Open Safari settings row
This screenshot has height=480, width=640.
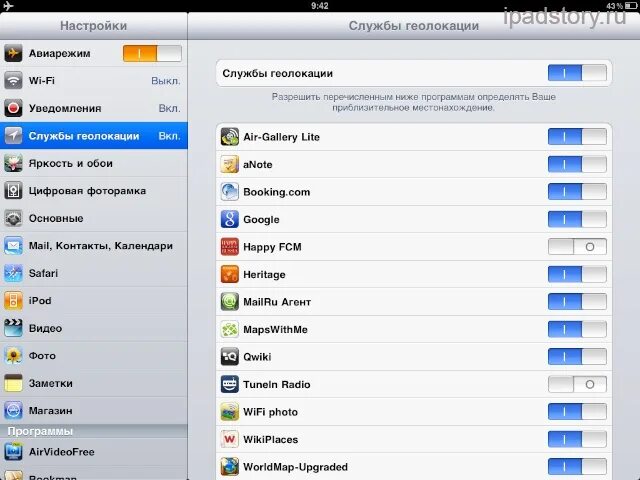[x=93, y=273]
